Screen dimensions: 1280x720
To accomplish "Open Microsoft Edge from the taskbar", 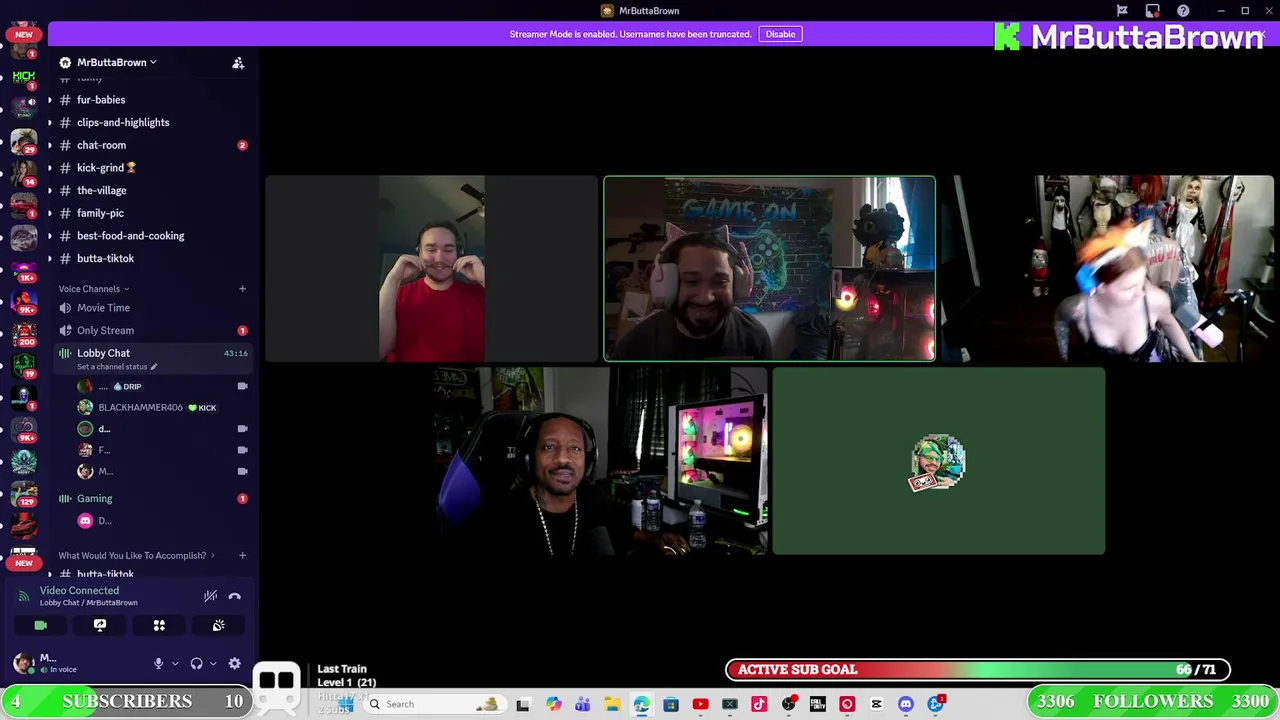I will click(641, 704).
